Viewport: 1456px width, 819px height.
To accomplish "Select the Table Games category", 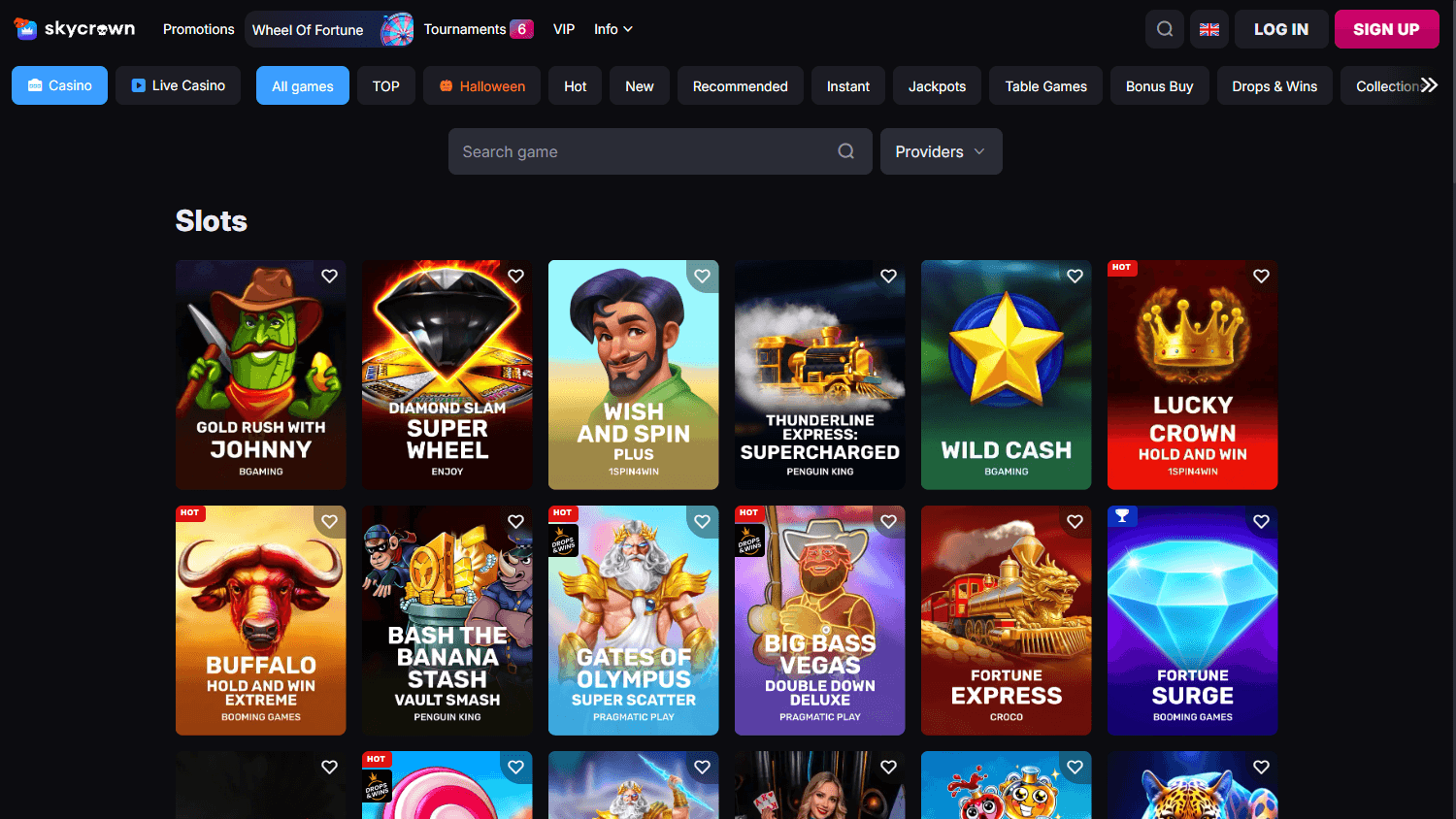I will (x=1045, y=85).
